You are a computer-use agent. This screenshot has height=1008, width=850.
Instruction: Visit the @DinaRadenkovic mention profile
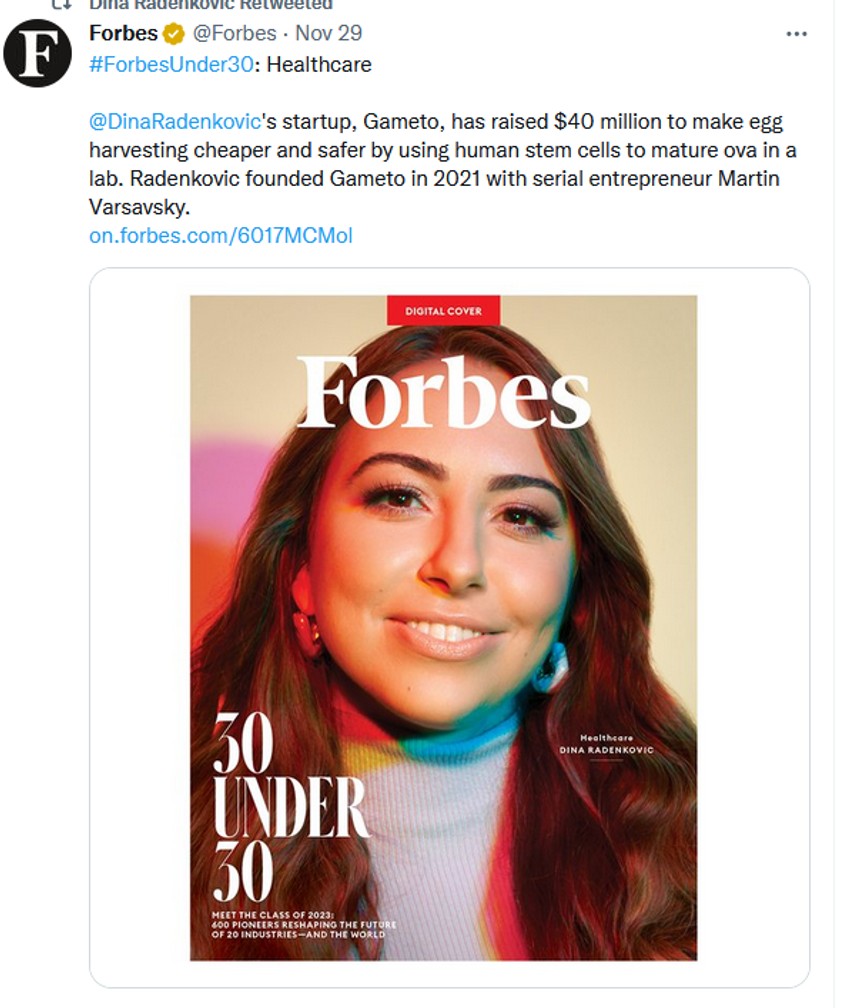pos(175,122)
